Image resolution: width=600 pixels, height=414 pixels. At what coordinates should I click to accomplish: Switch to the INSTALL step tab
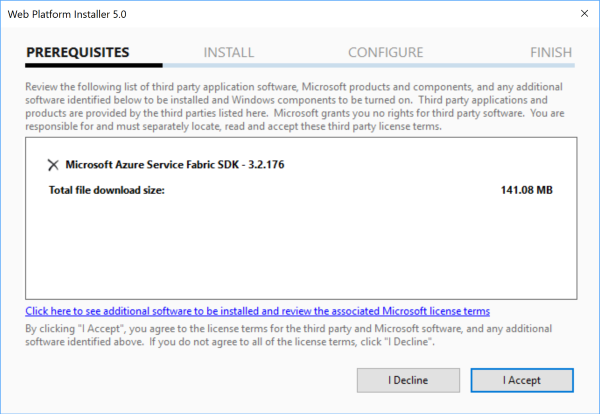point(228,52)
